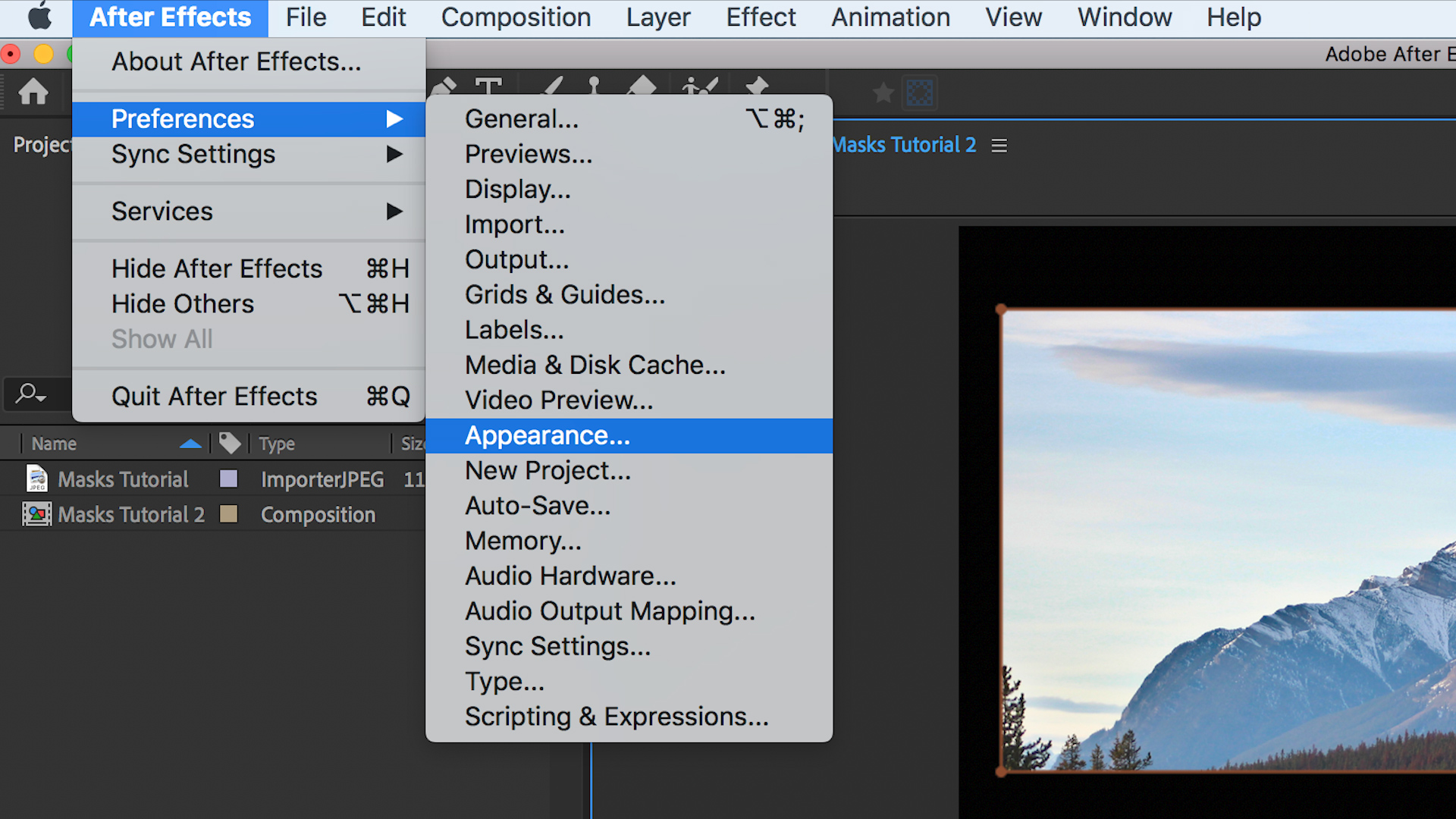This screenshot has width=1456, height=819.
Task: Select the Masks Tutorial 2 composition thumbnail
Action: pos(36,514)
